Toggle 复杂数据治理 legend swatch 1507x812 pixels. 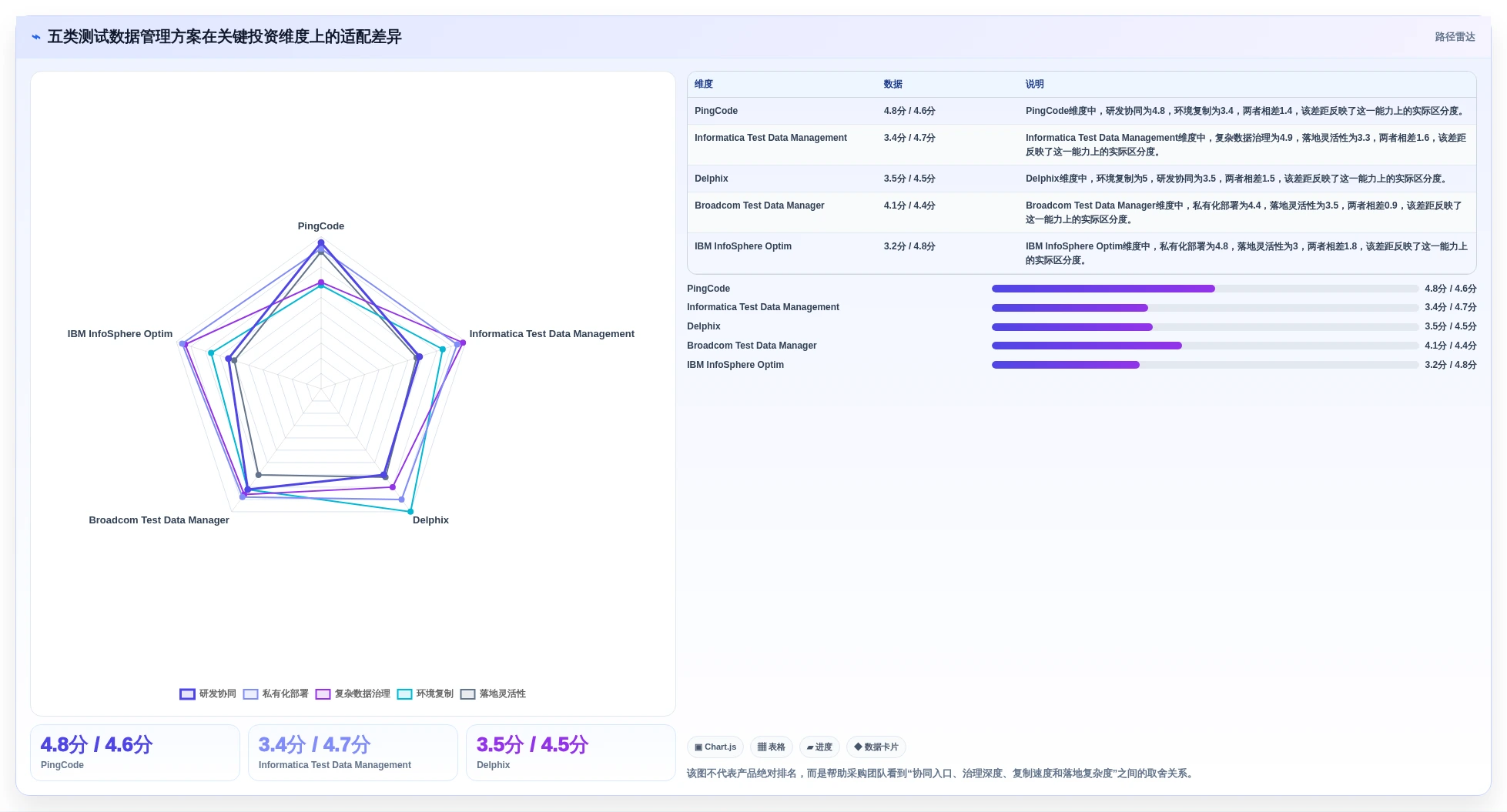[x=323, y=694]
